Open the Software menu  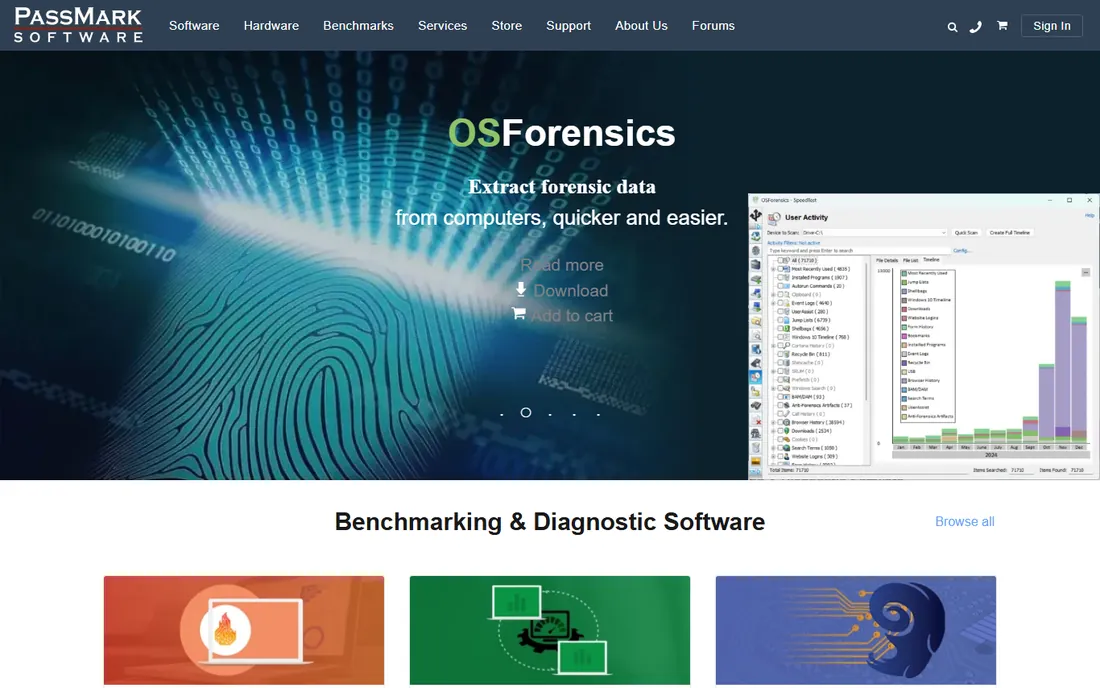[194, 25]
